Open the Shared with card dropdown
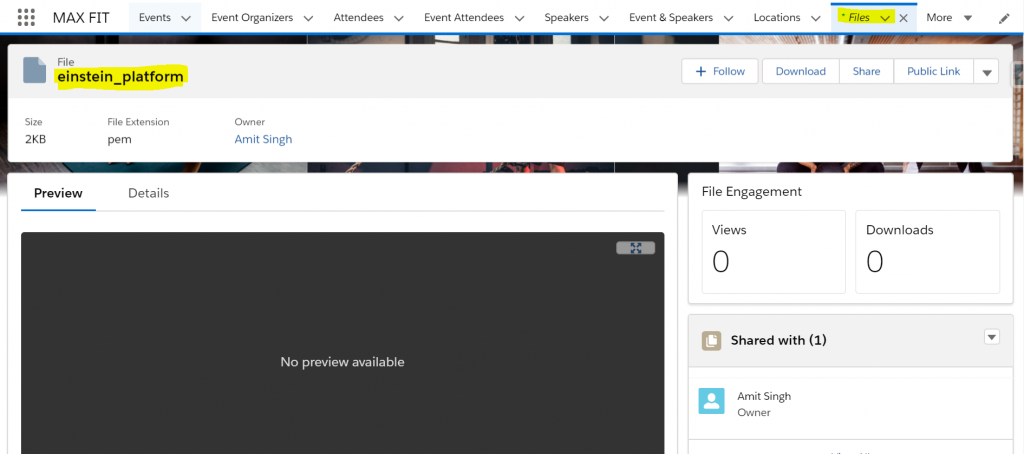The width and height of the screenshot is (1024, 454). click(x=992, y=337)
